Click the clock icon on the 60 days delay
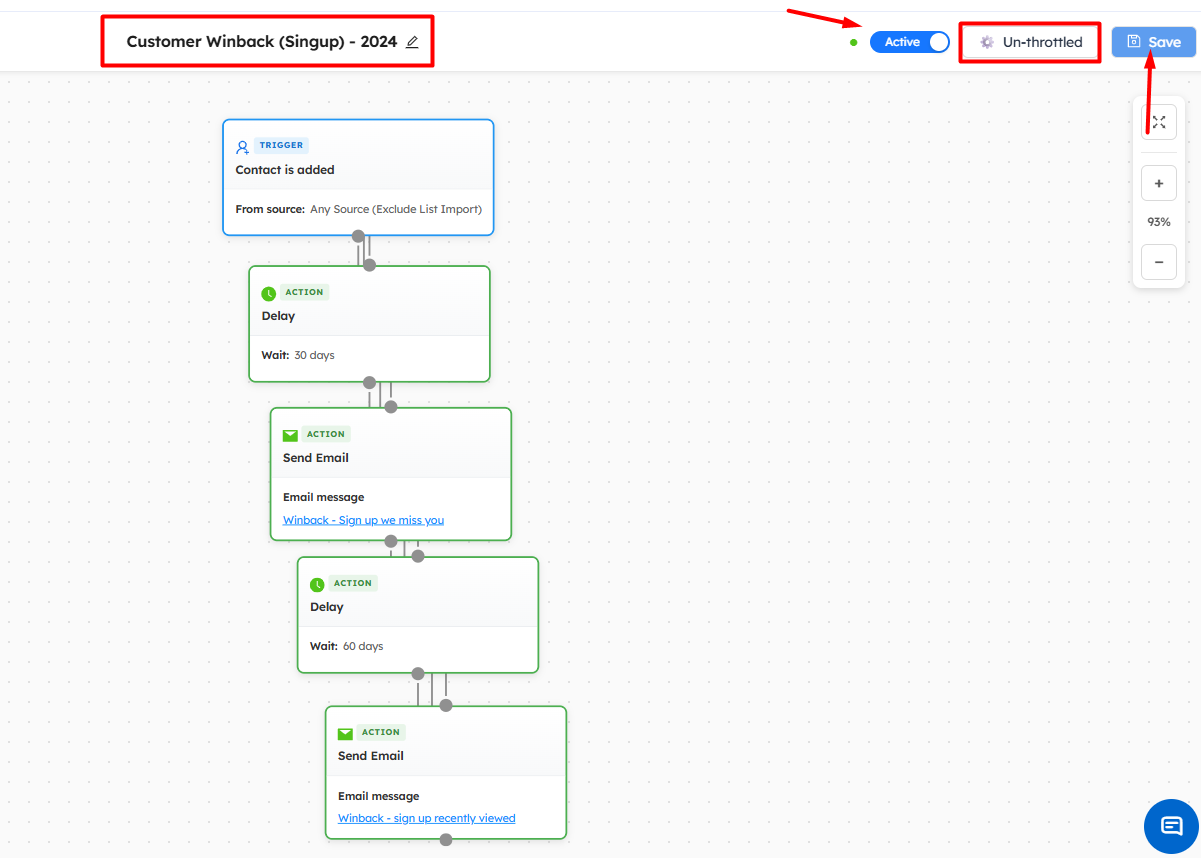Viewport: 1201px width, 858px height. pyautogui.click(x=317, y=584)
